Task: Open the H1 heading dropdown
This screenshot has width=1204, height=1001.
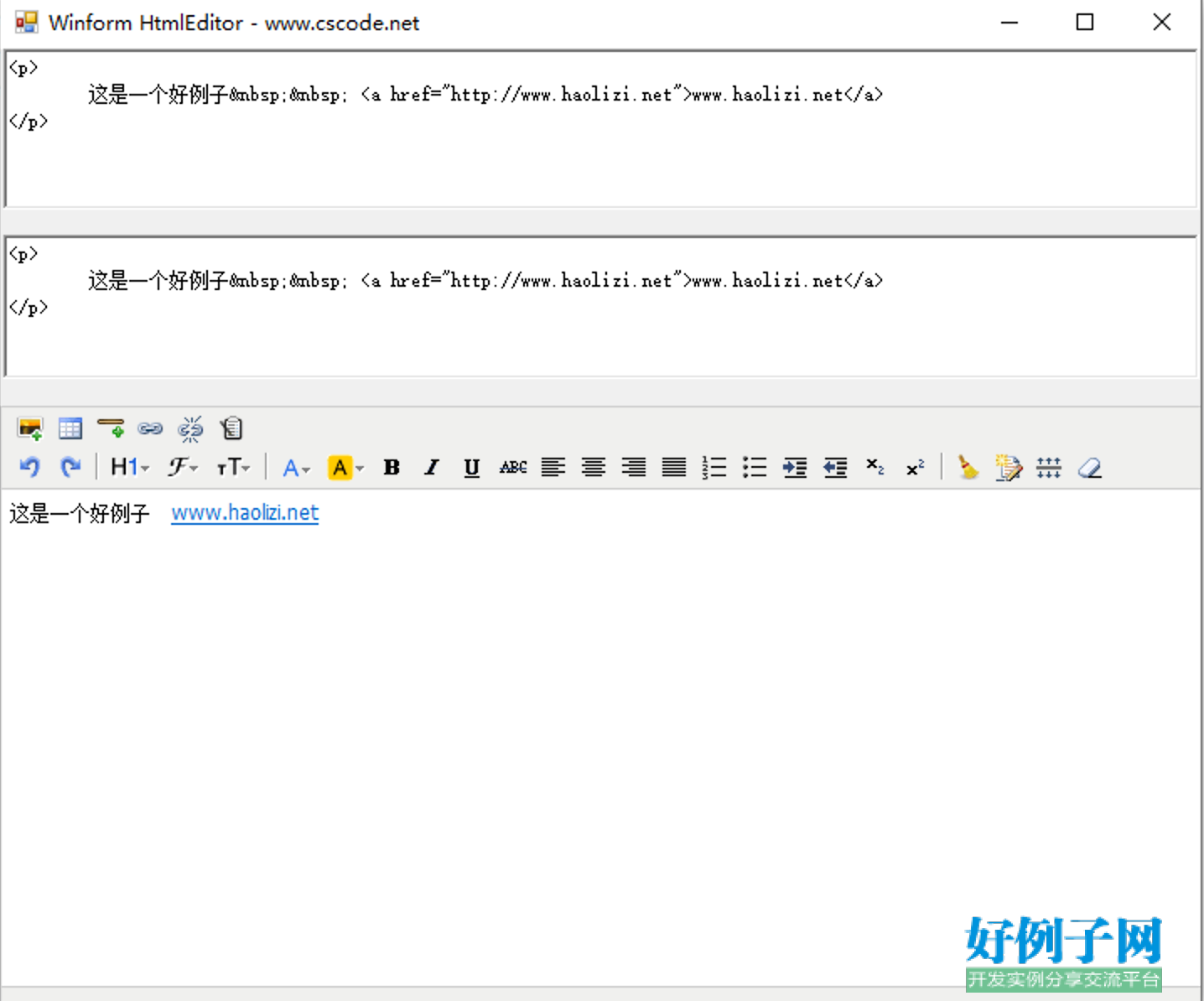Action: (126, 467)
